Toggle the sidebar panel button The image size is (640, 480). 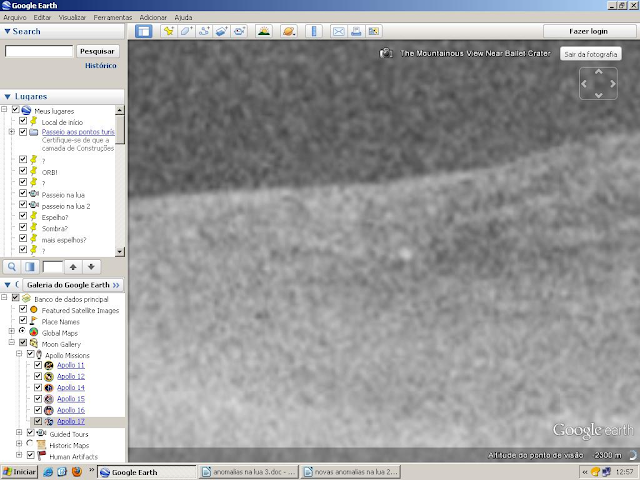click(x=144, y=31)
